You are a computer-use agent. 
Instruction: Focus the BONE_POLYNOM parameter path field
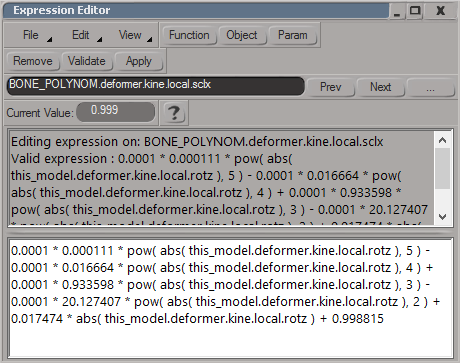point(156,86)
